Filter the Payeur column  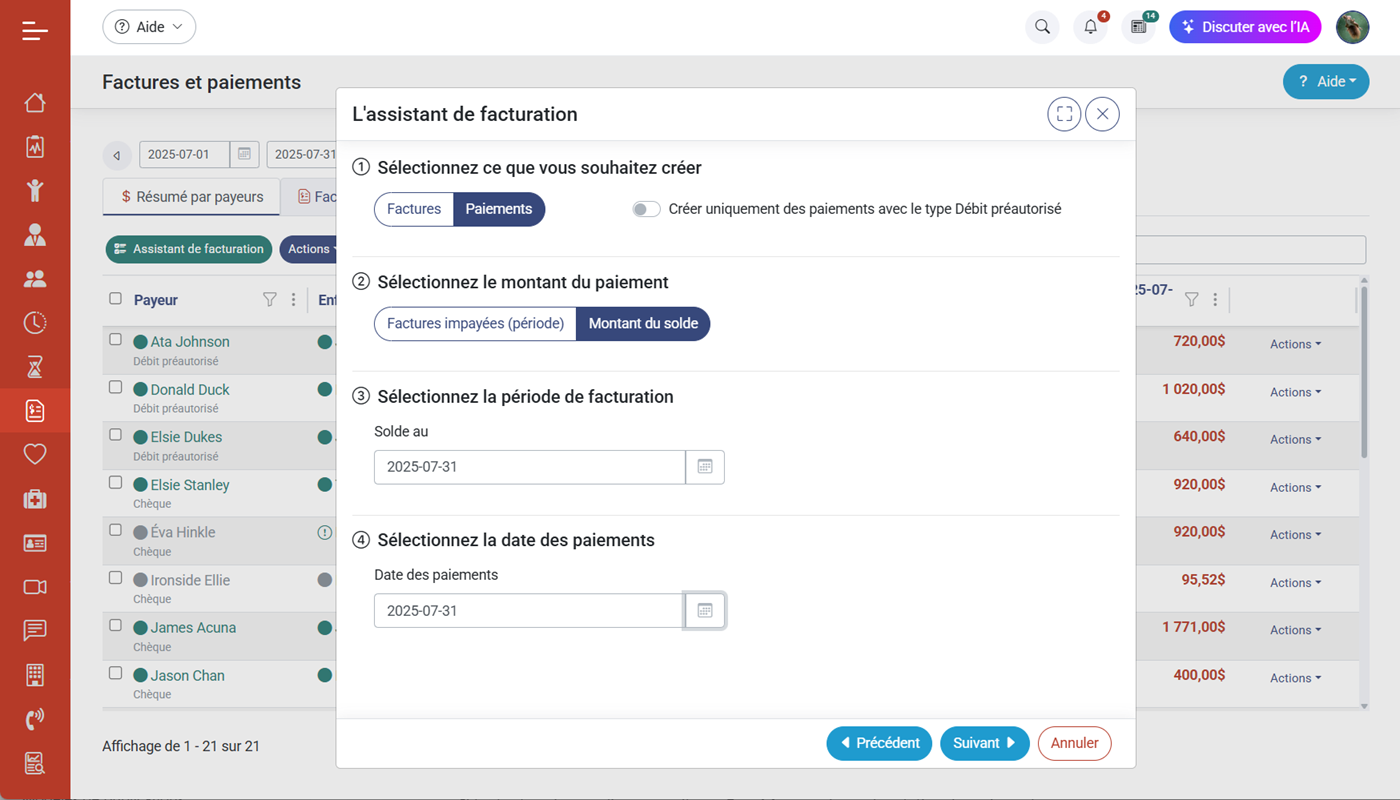[x=269, y=299]
